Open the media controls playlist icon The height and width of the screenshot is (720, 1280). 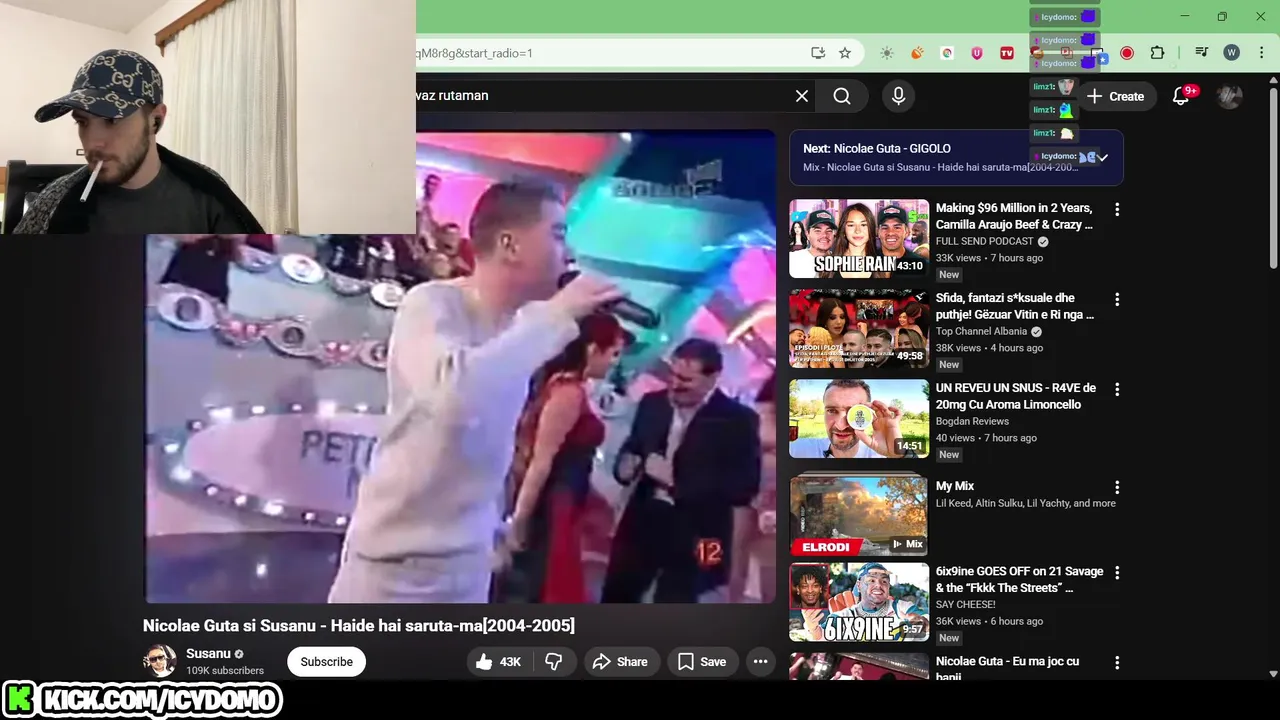click(1202, 53)
